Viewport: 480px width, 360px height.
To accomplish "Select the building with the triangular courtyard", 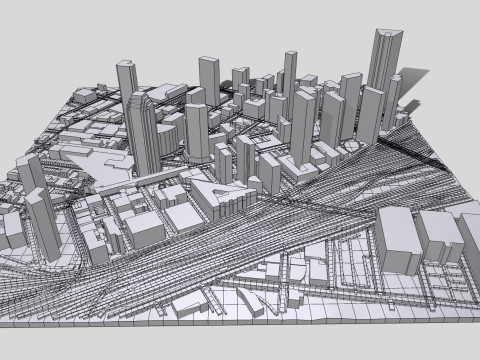I will coord(224,199).
